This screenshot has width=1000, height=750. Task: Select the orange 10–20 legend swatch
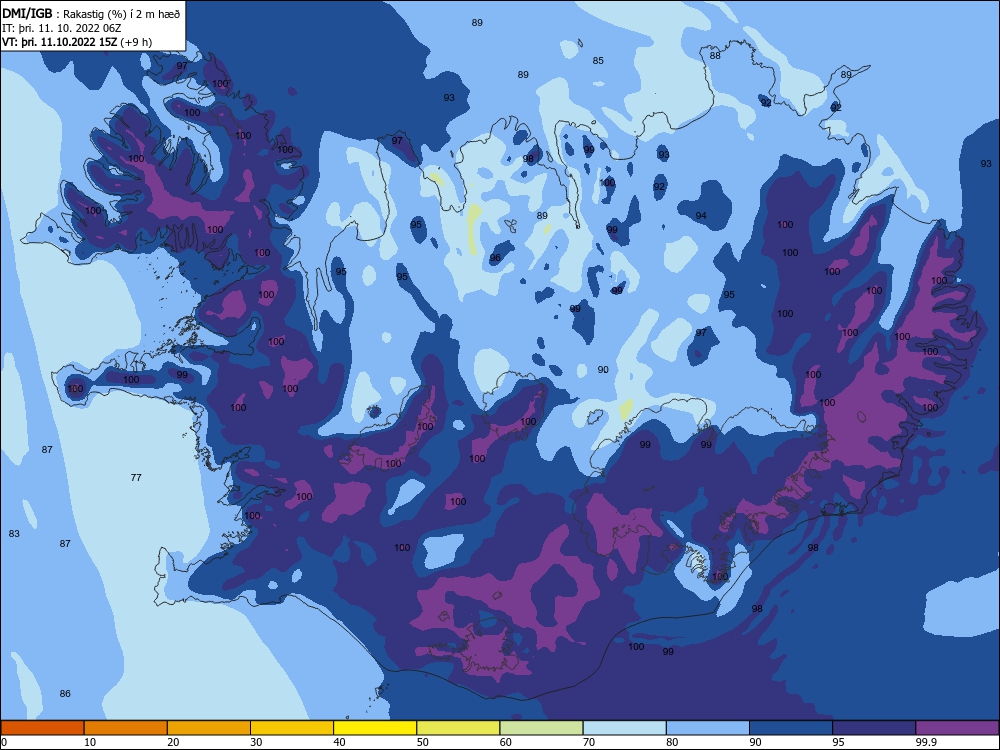(x=126, y=728)
